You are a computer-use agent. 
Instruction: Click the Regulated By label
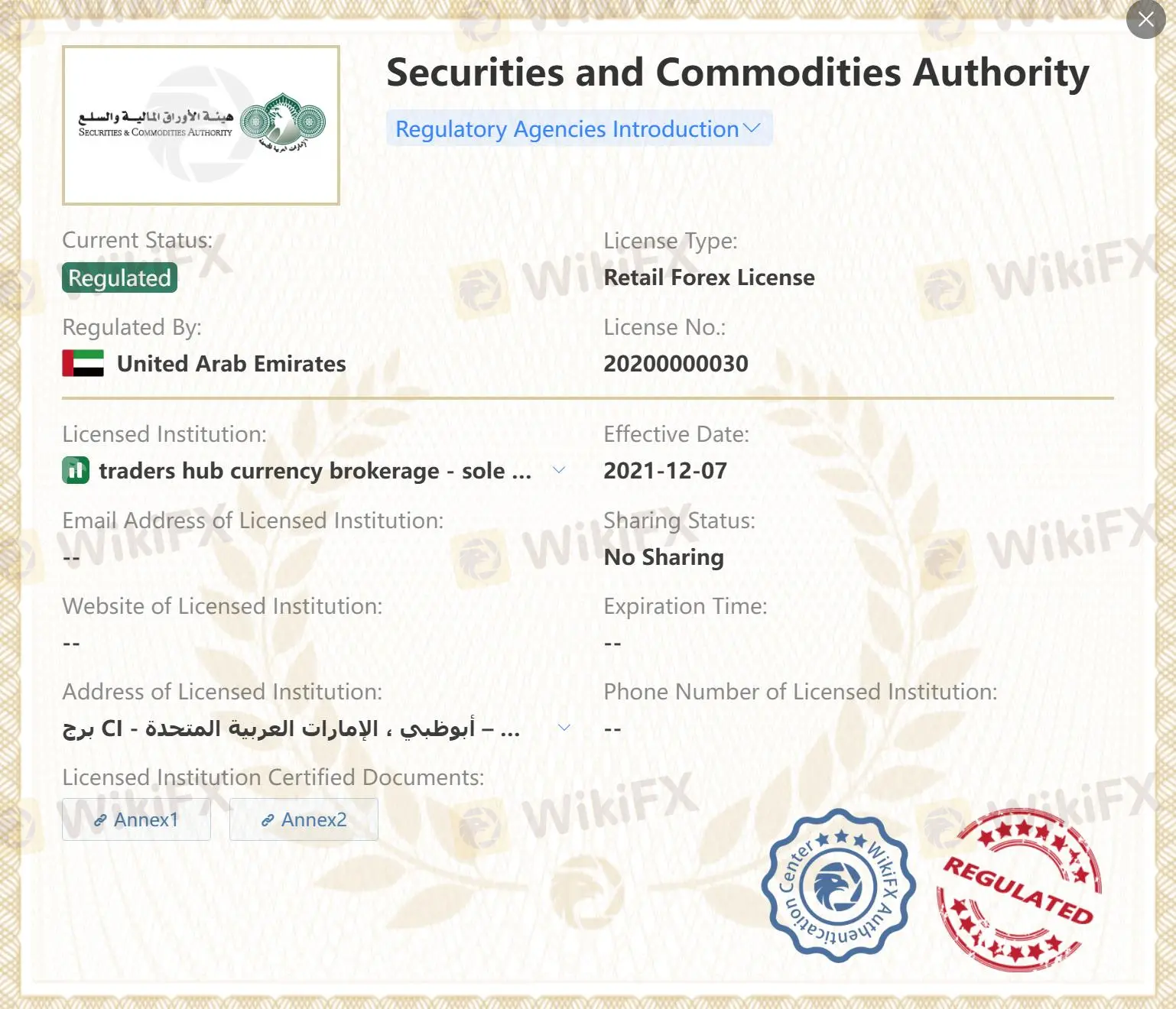(132, 327)
